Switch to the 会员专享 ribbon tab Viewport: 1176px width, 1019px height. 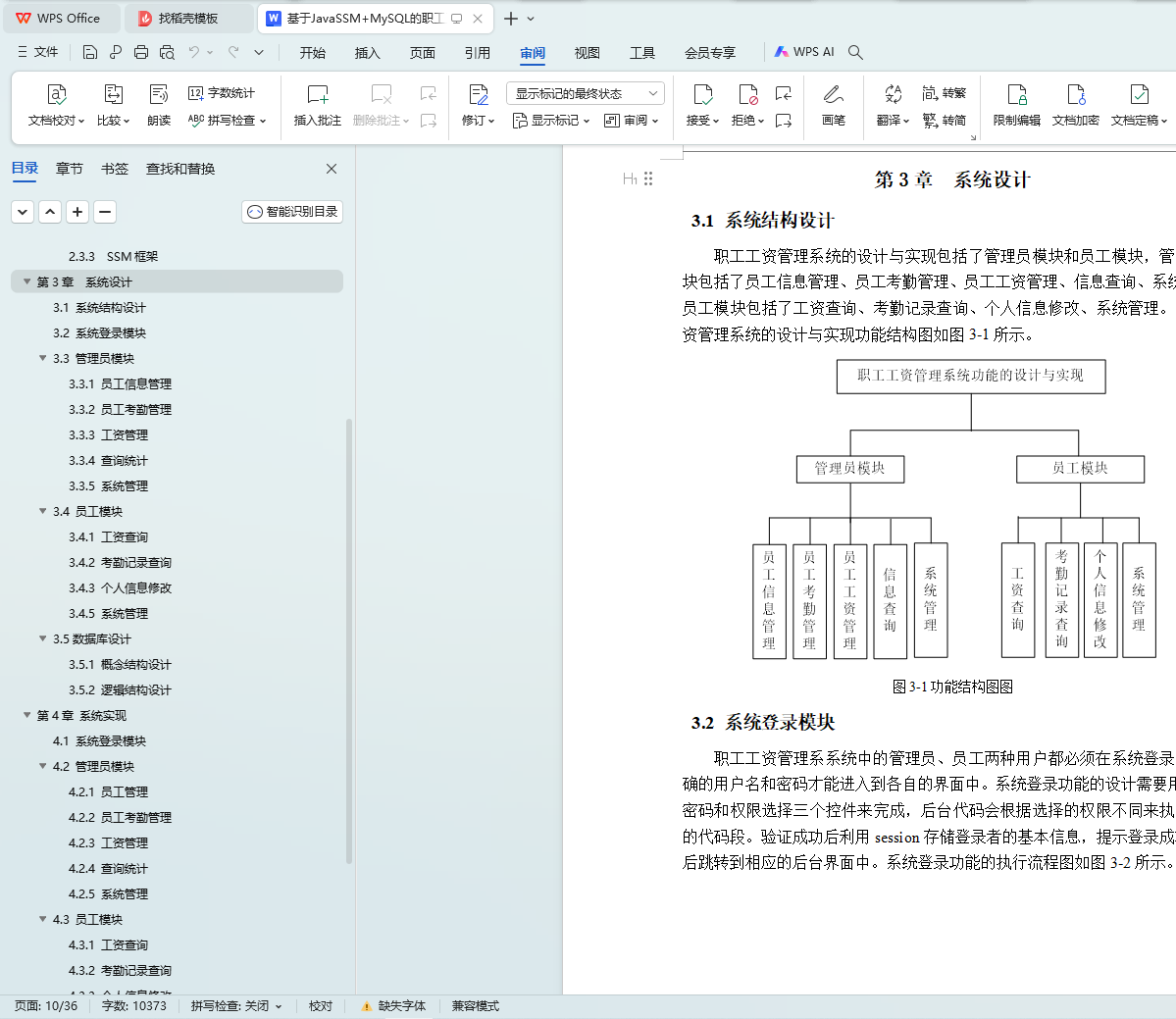(709, 53)
